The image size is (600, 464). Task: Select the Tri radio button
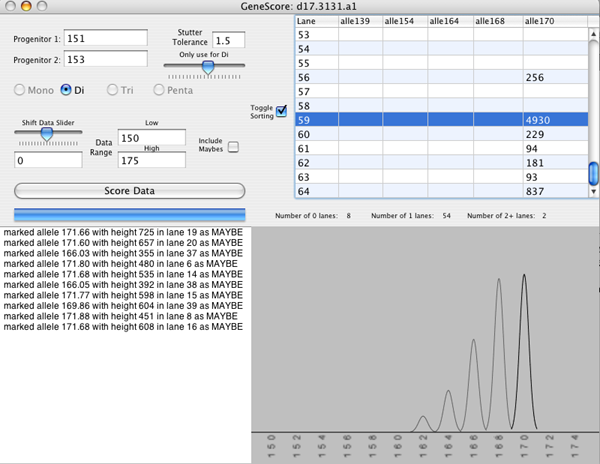112,90
